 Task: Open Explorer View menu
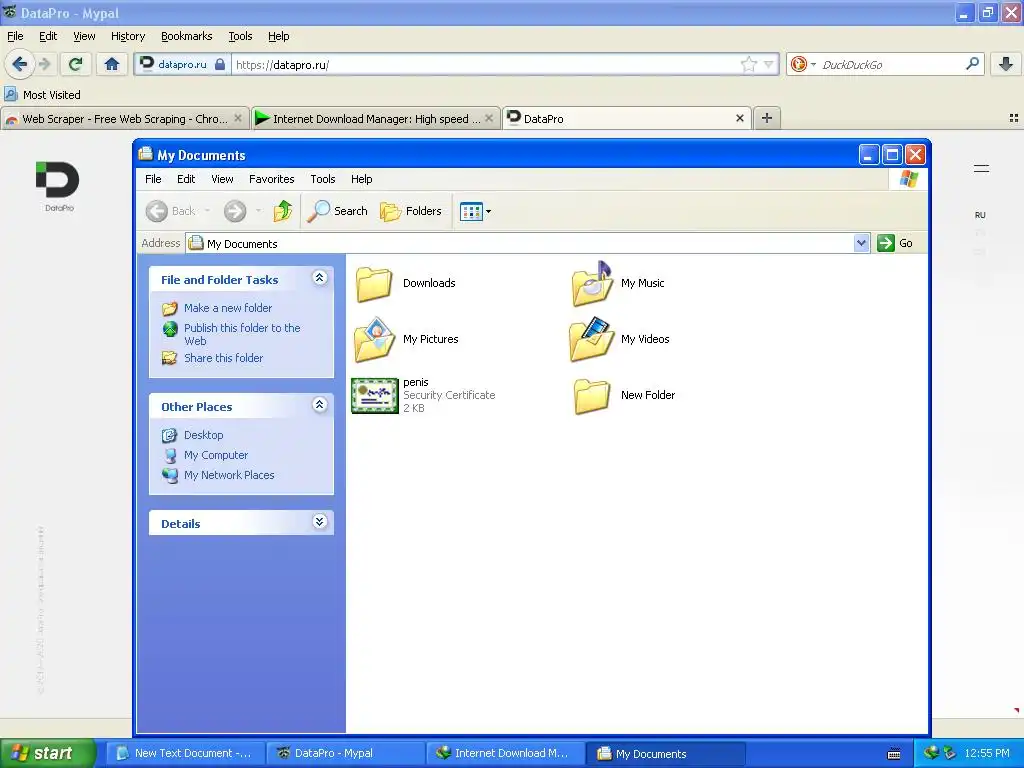tap(222, 179)
